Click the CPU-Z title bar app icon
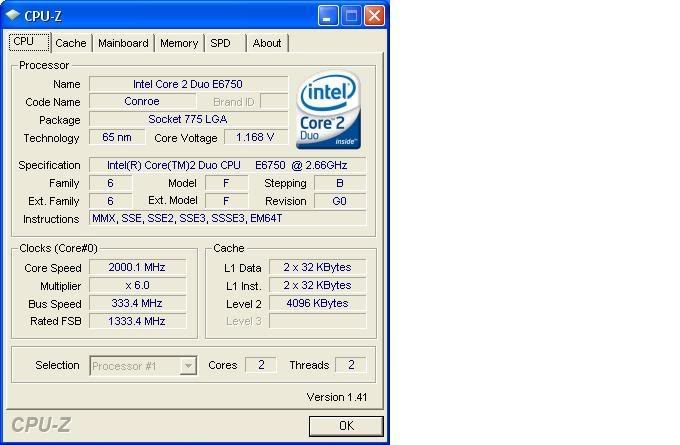Screen dimensions: 680x445 click(12, 15)
